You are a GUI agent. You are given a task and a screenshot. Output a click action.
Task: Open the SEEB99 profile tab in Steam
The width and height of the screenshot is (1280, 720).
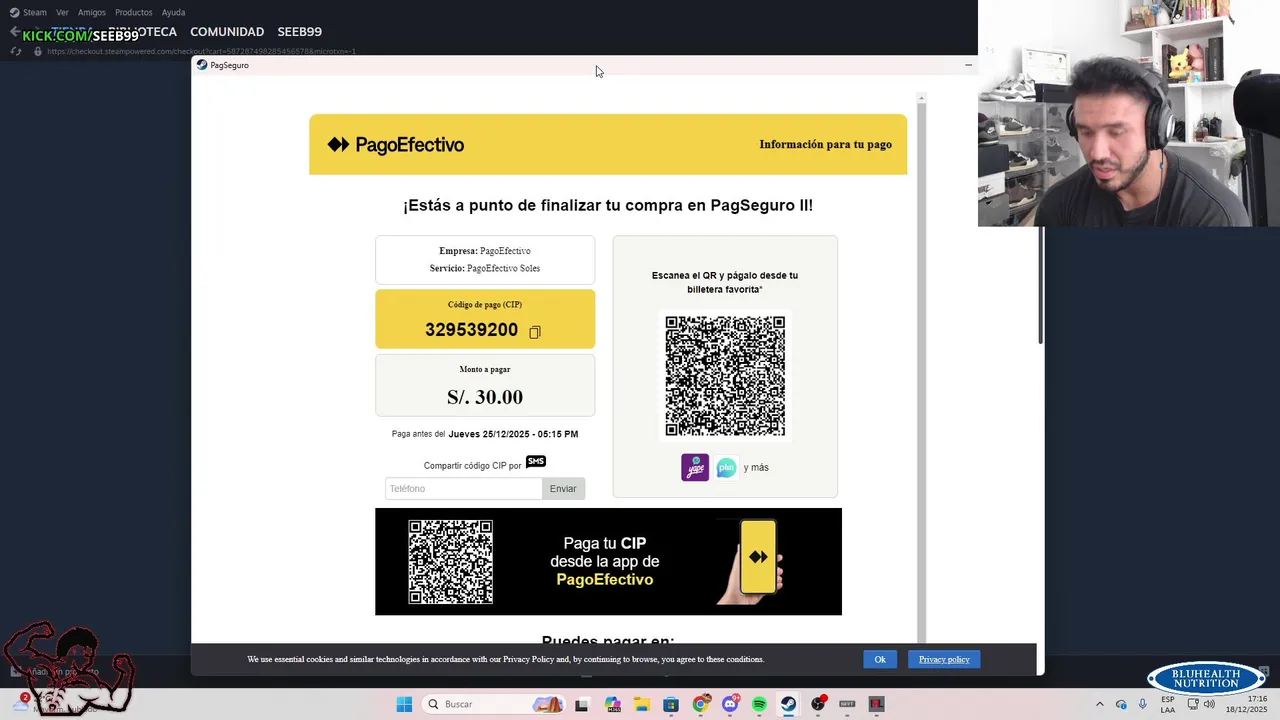point(300,32)
